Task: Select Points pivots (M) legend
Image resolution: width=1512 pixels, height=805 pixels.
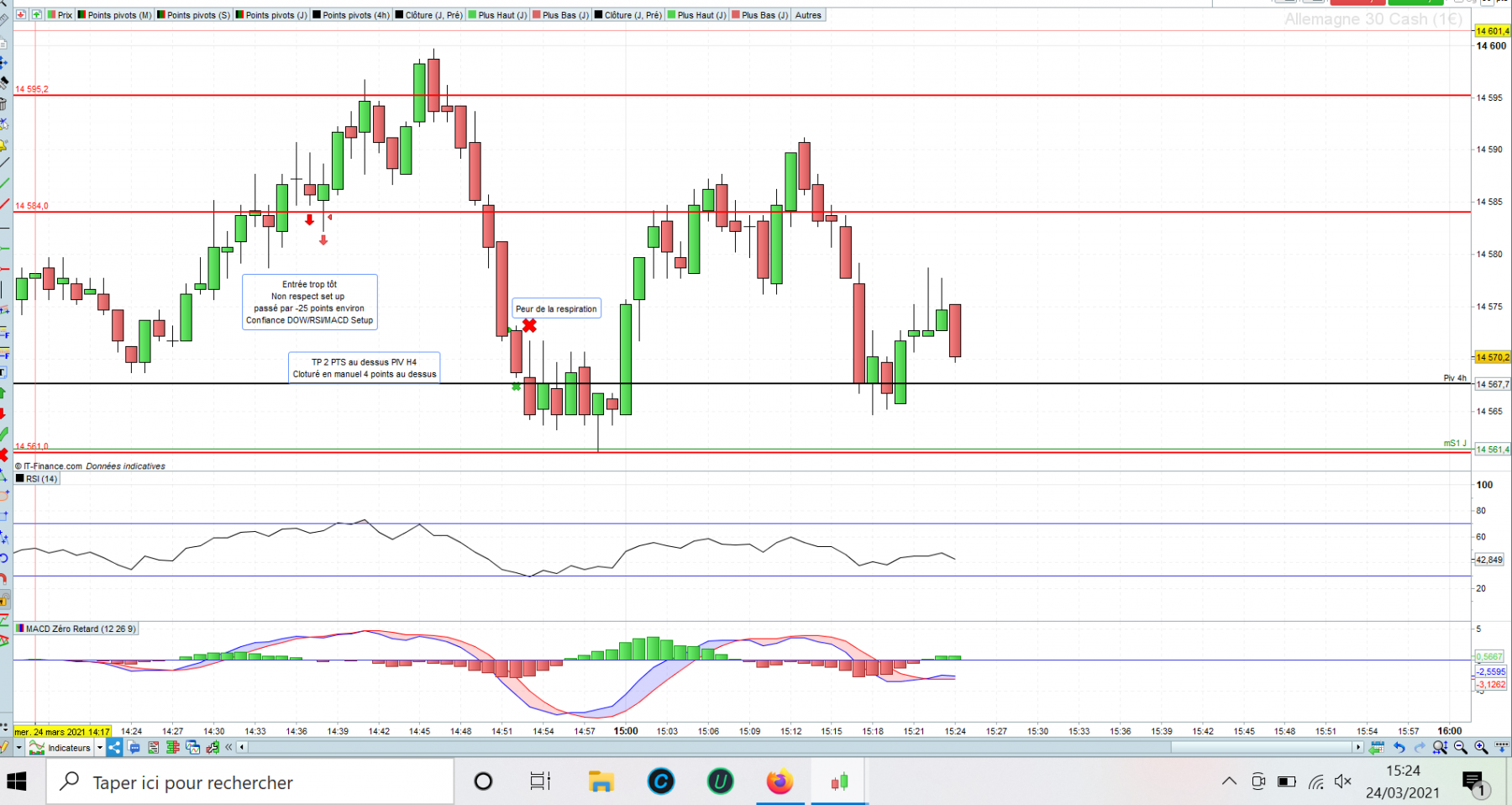Action: 114,15
